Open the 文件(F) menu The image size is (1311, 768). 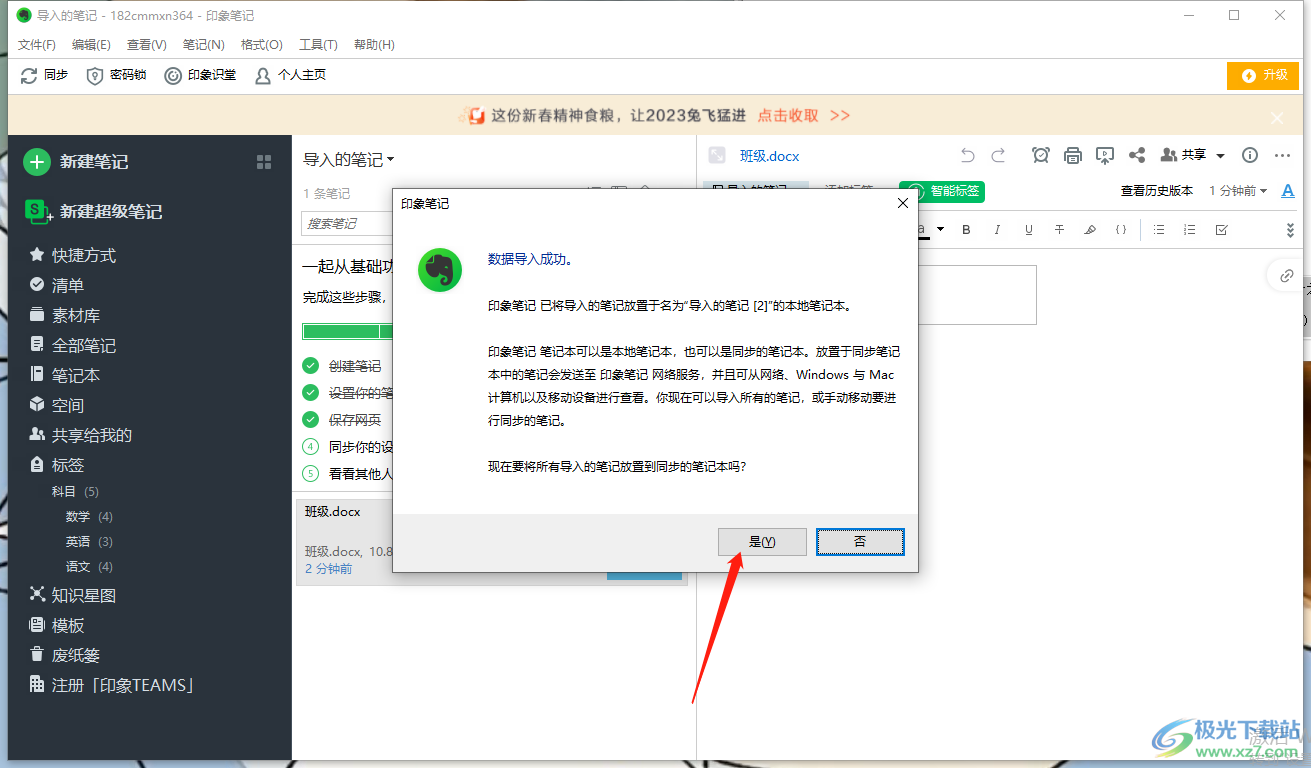coord(37,45)
